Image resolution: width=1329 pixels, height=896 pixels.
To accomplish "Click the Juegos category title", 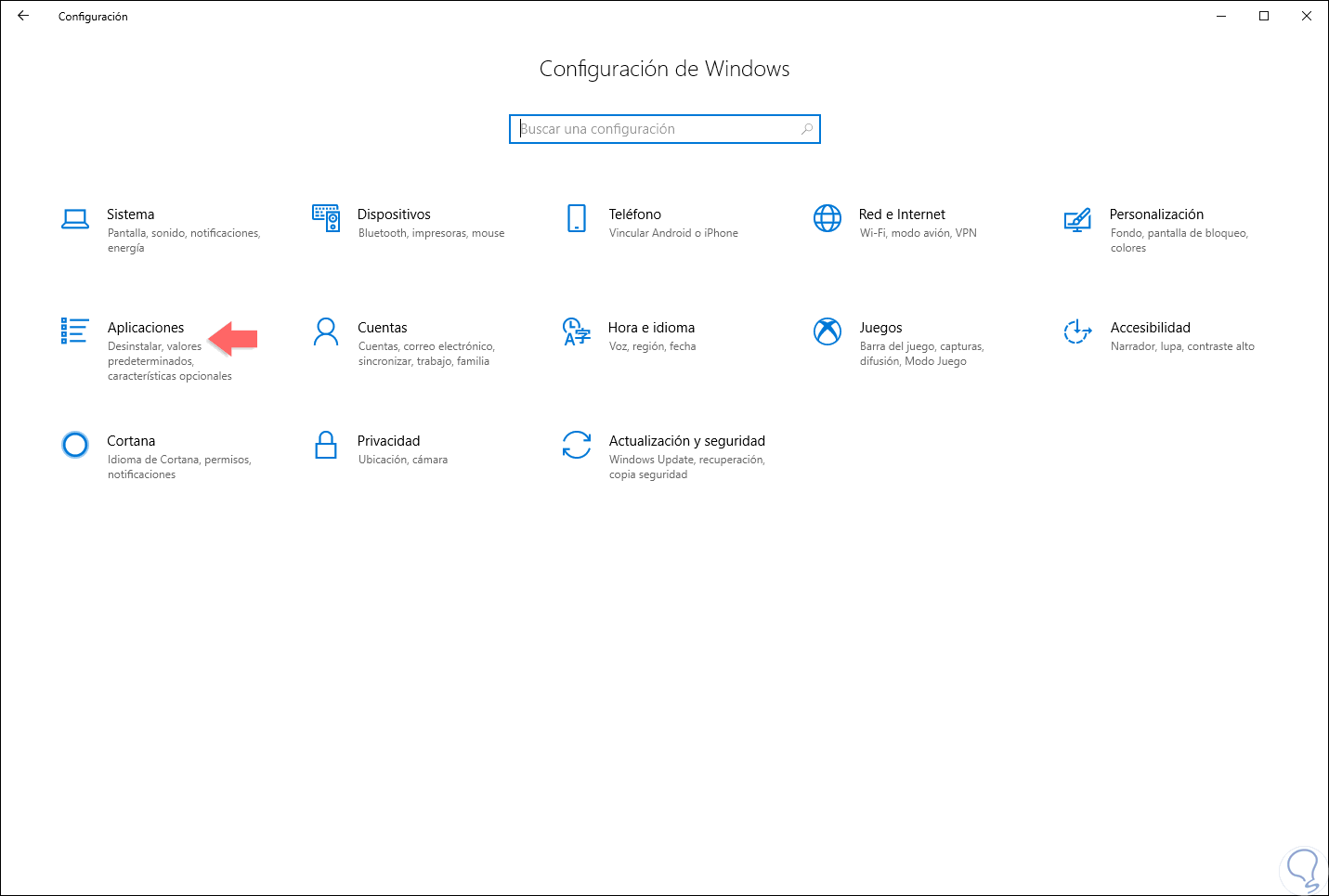I will 880,328.
